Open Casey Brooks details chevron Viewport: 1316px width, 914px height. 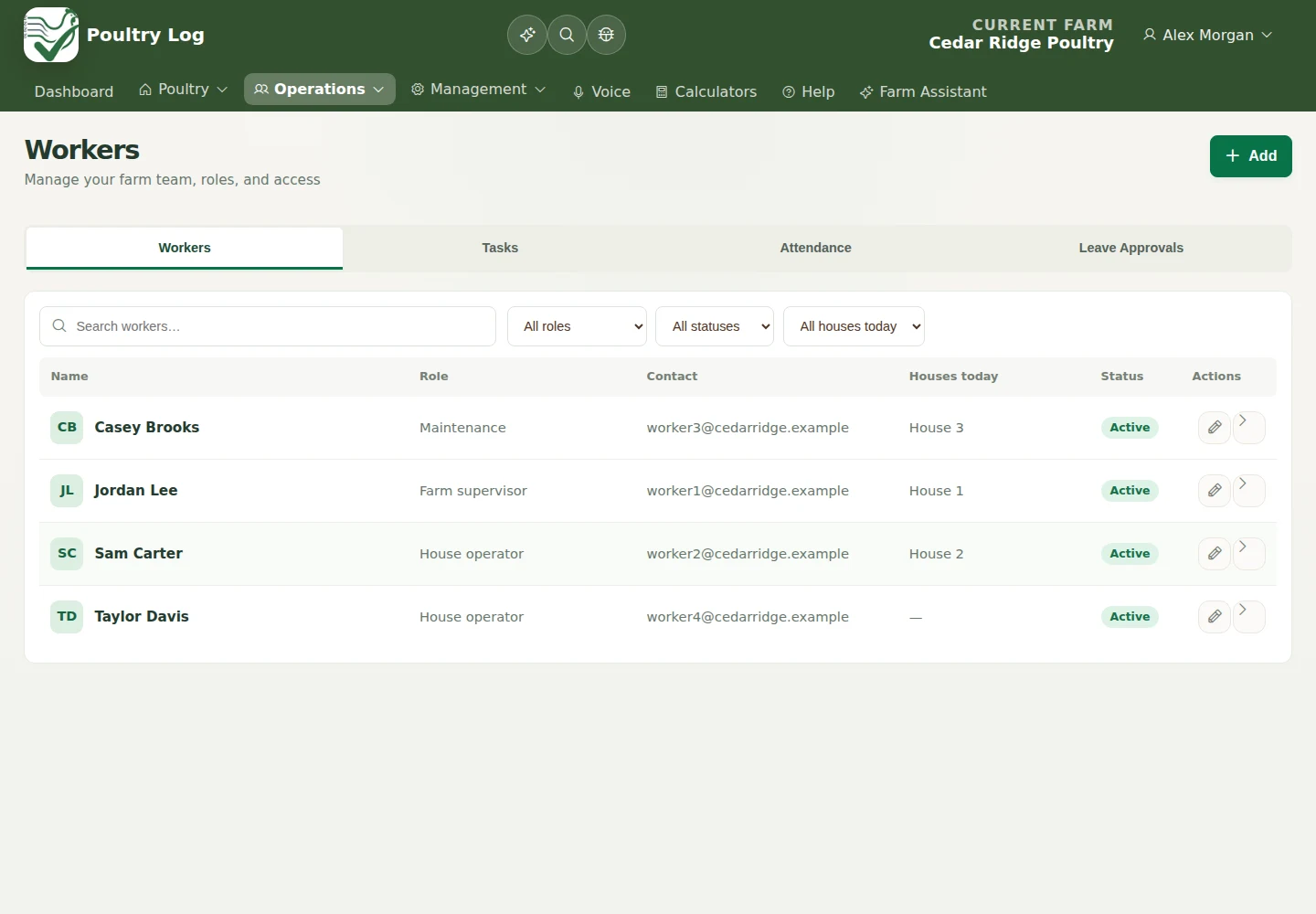(1248, 428)
